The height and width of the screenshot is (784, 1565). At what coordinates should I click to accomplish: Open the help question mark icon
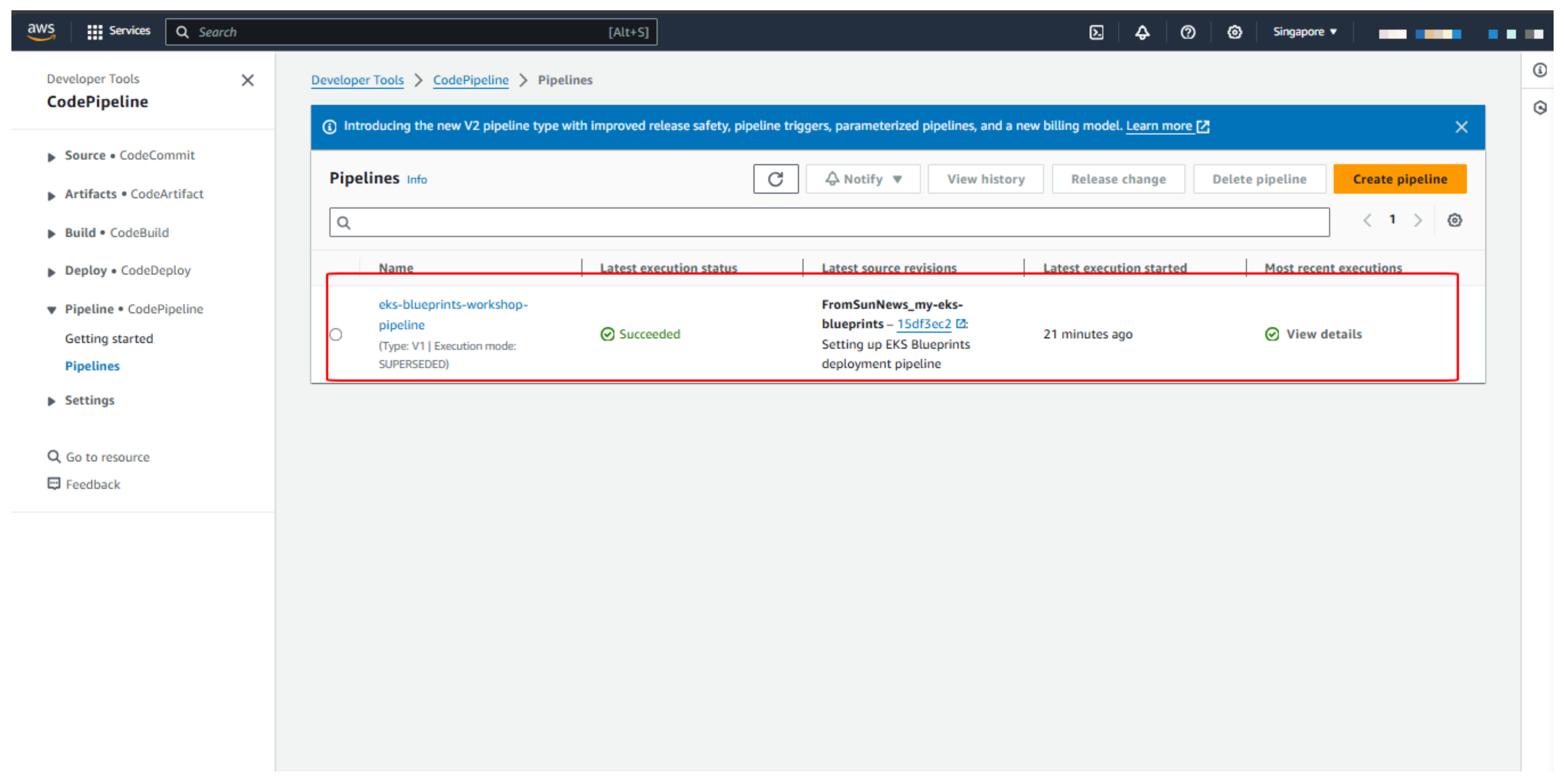tap(1188, 32)
